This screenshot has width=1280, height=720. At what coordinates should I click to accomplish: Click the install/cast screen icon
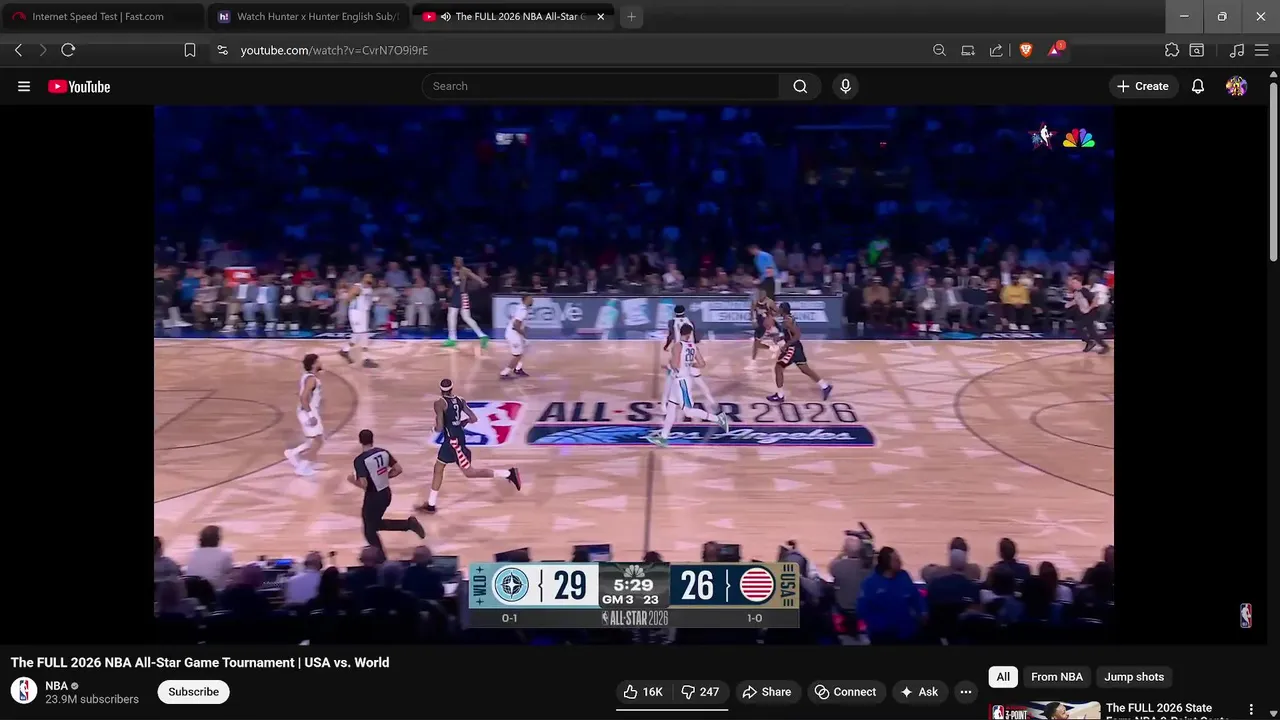[x=968, y=50]
